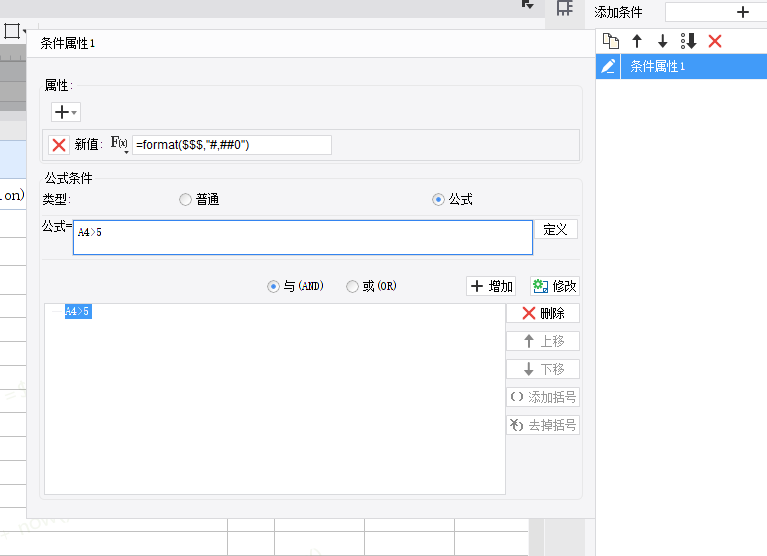Click the 去掉括号 button
This screenshot has height=556, width=767.
point(543,425)
